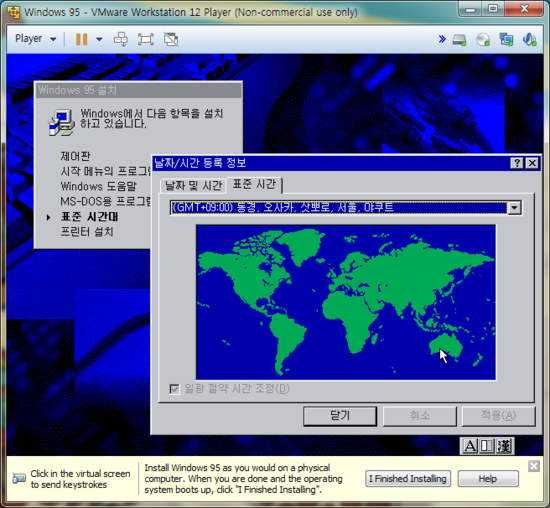Click the IME 漢 Hanja button
550x508 pixels.
tap(504, 446)
